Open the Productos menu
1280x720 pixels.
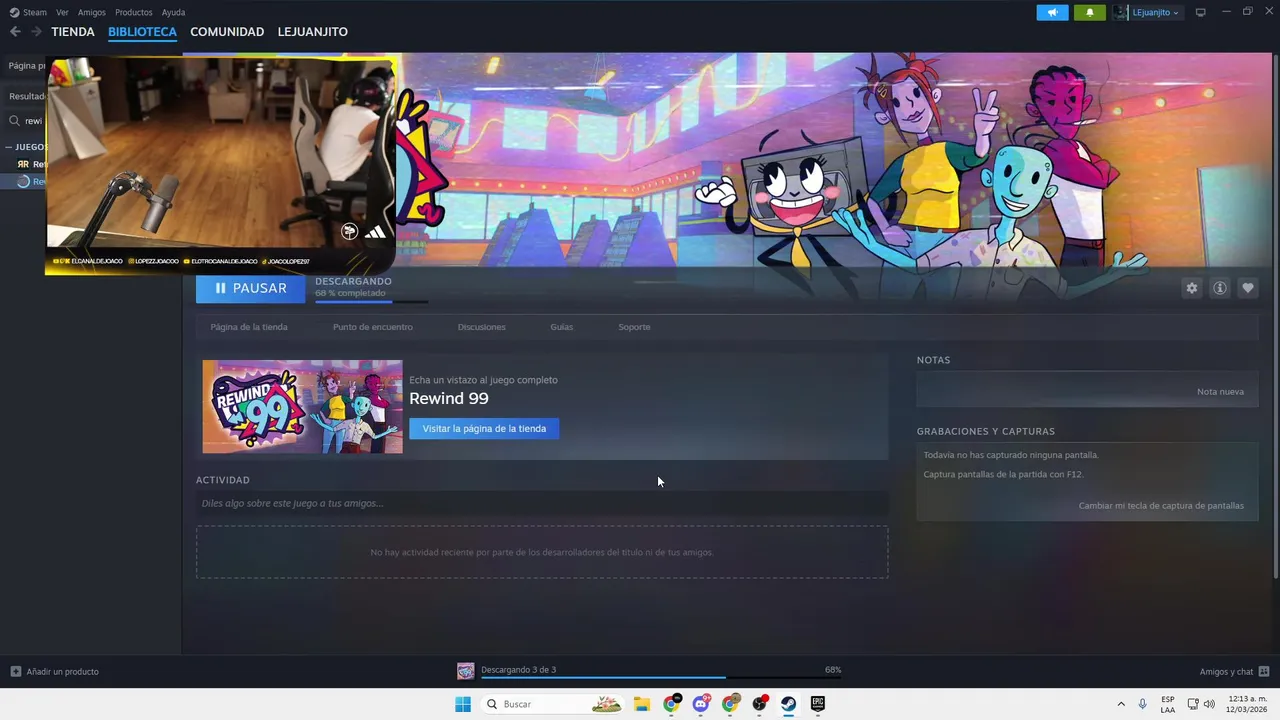pos(133,12)
